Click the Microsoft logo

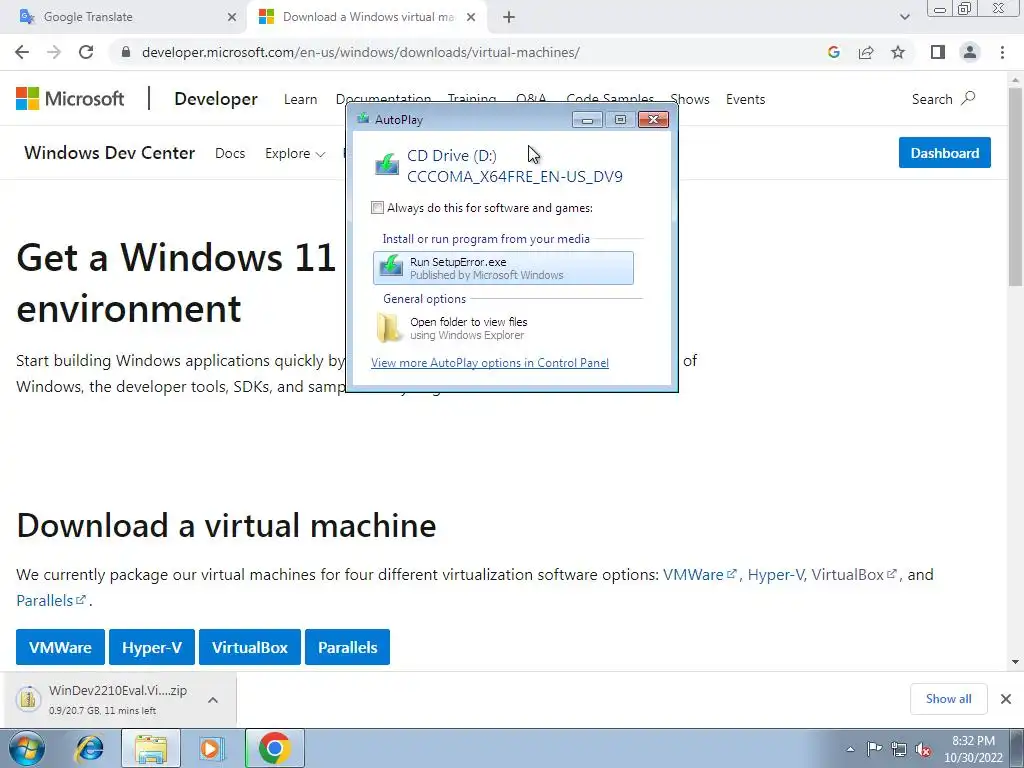[x=70, y=99]
